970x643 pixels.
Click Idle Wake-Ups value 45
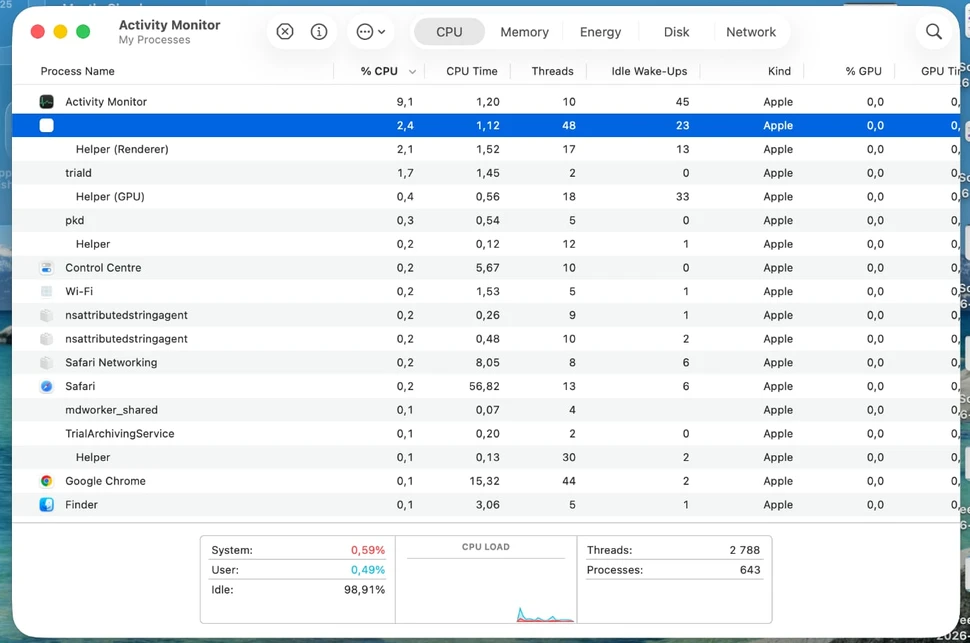pos(682,101)
